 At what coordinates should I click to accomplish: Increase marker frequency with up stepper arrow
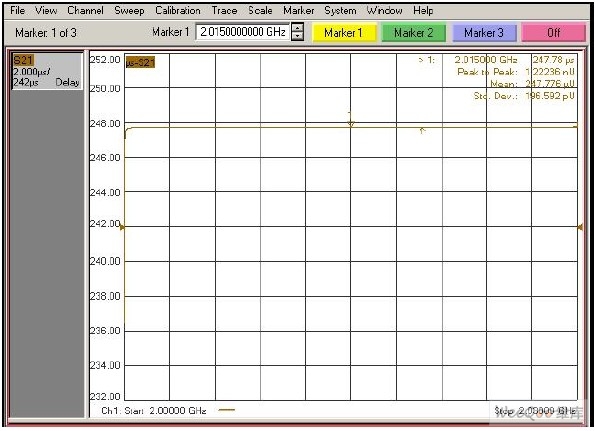298,28
